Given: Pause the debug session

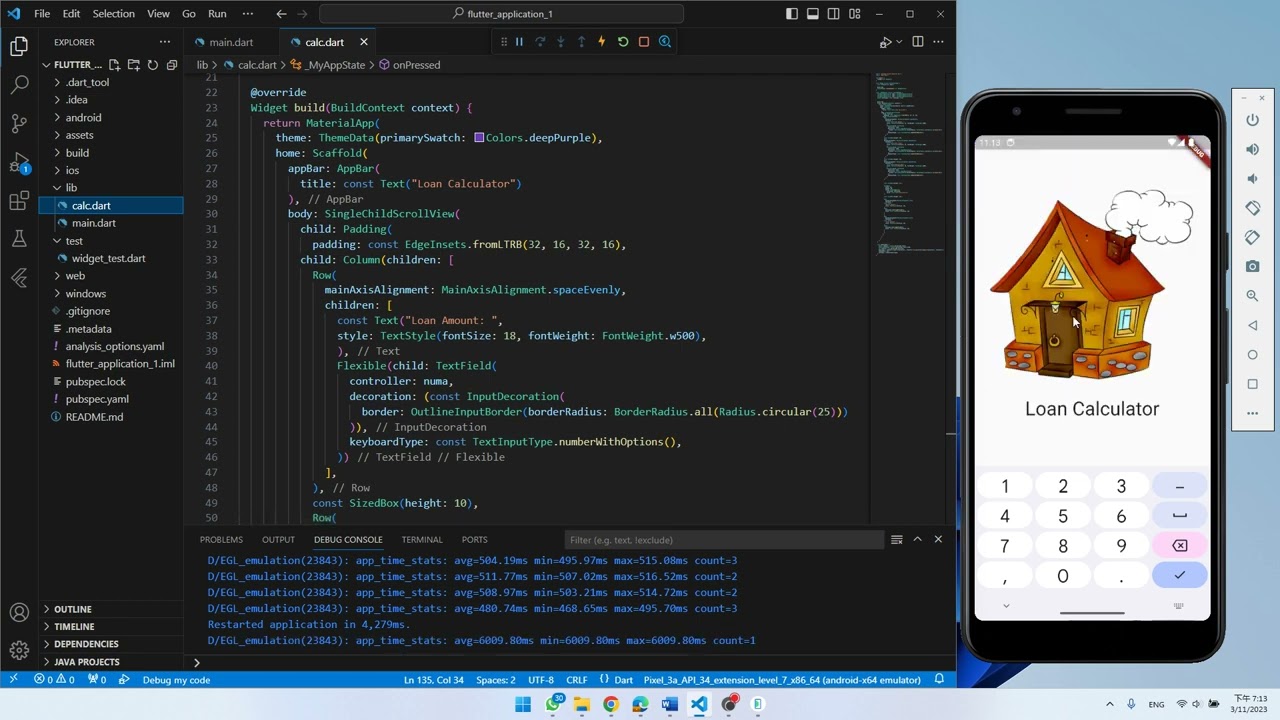Looking at the screenshot, I should 519,42.
